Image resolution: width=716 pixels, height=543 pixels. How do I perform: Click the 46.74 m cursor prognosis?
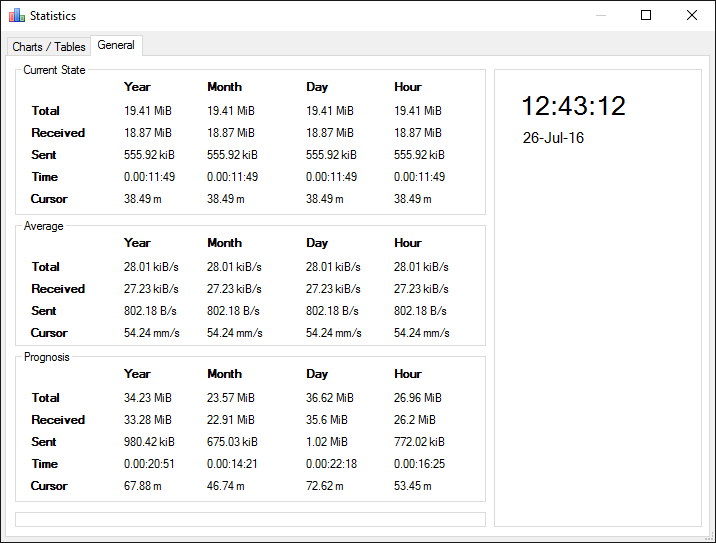226,486
